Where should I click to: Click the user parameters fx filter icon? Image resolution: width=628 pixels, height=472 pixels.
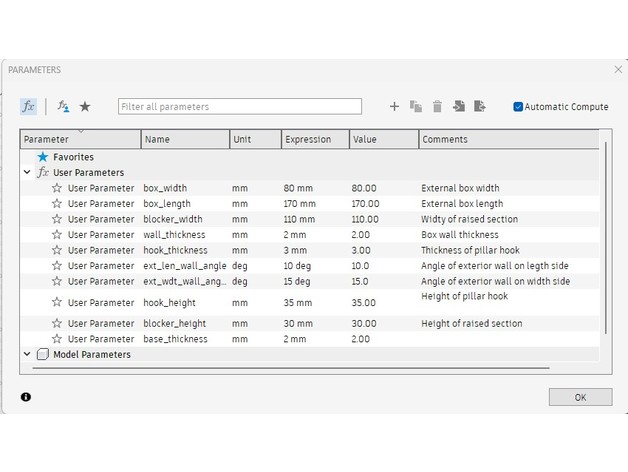pyautogui.click(x=63, y=106)
